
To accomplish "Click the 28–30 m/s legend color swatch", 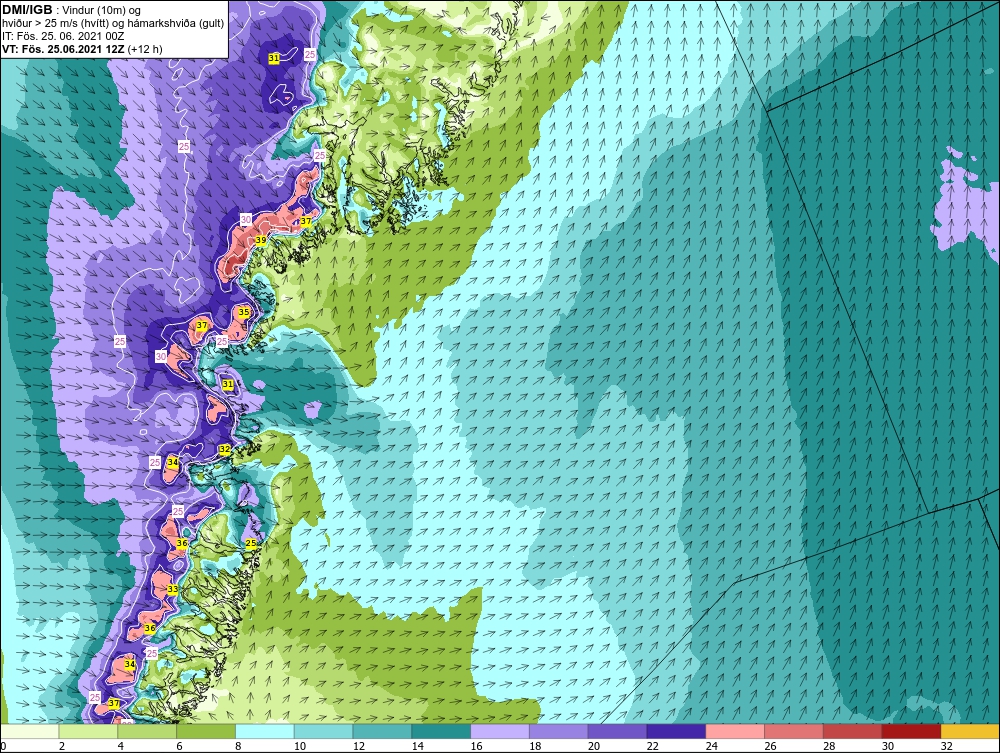I will (x=853, y=731).
